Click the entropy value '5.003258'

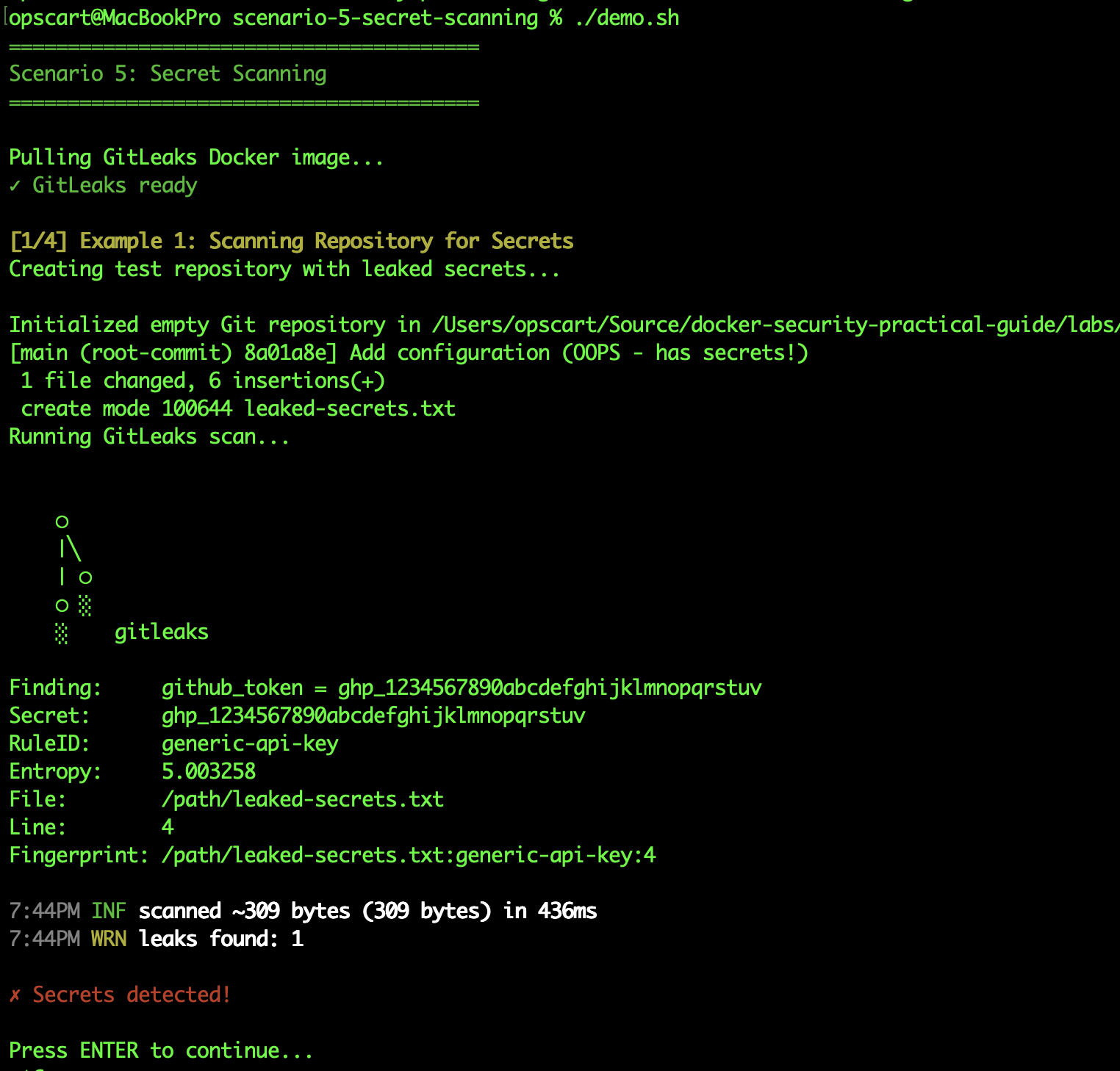[209, 771]
